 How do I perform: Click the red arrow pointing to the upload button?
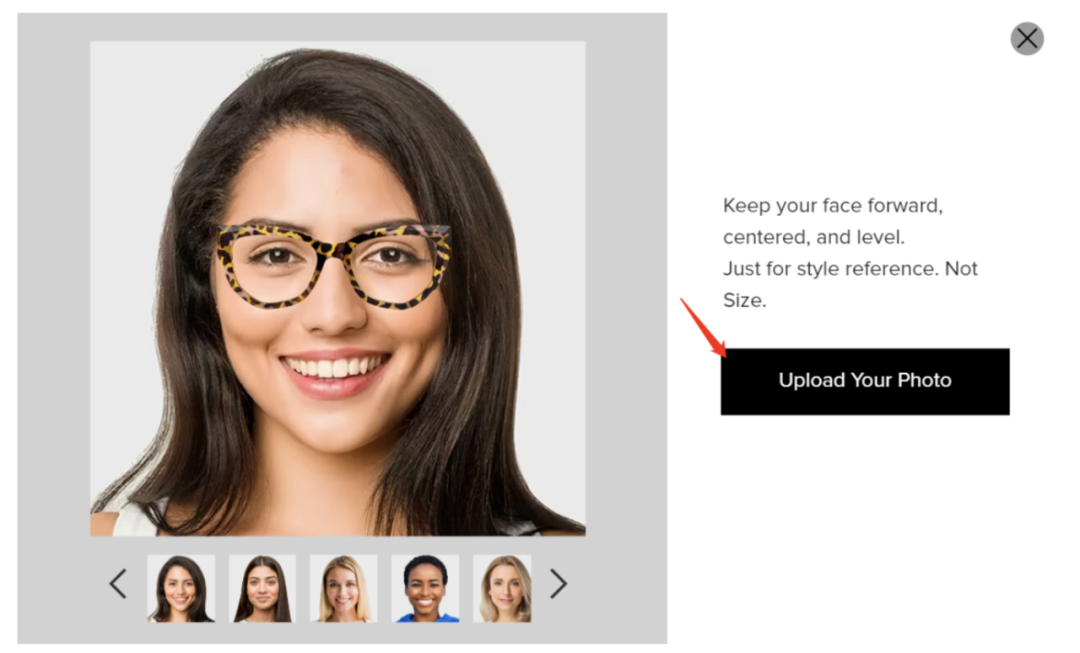(x=703, y=328)
